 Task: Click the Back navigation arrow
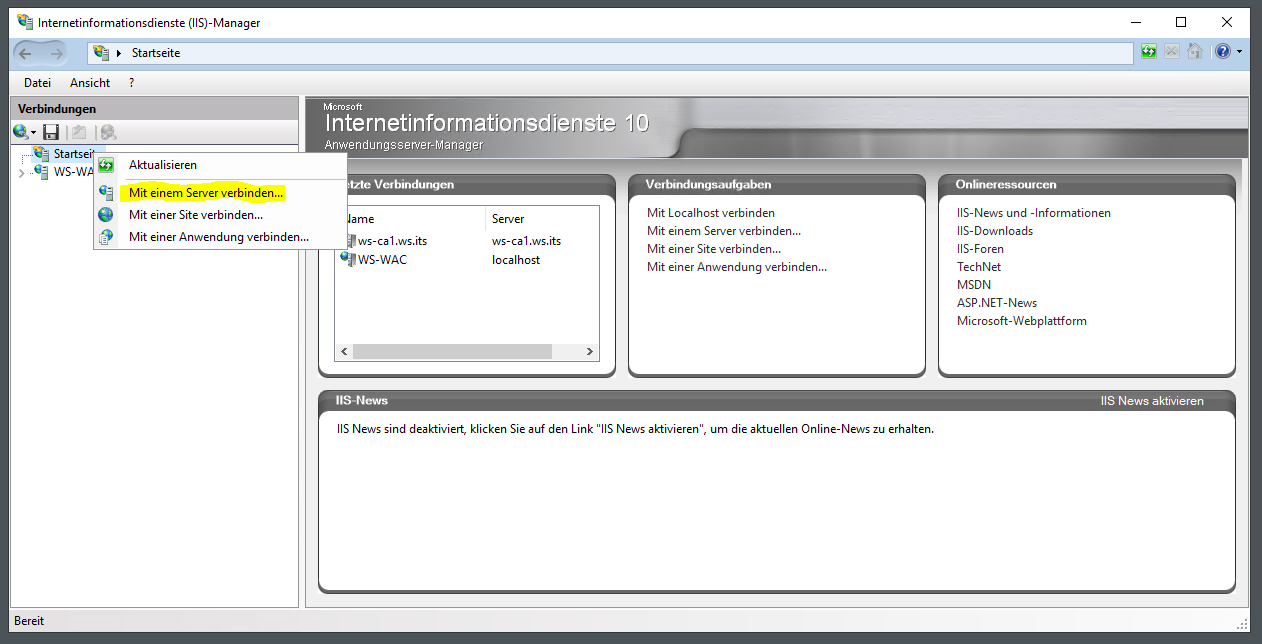pyautogui.click(x=25, y=53)
